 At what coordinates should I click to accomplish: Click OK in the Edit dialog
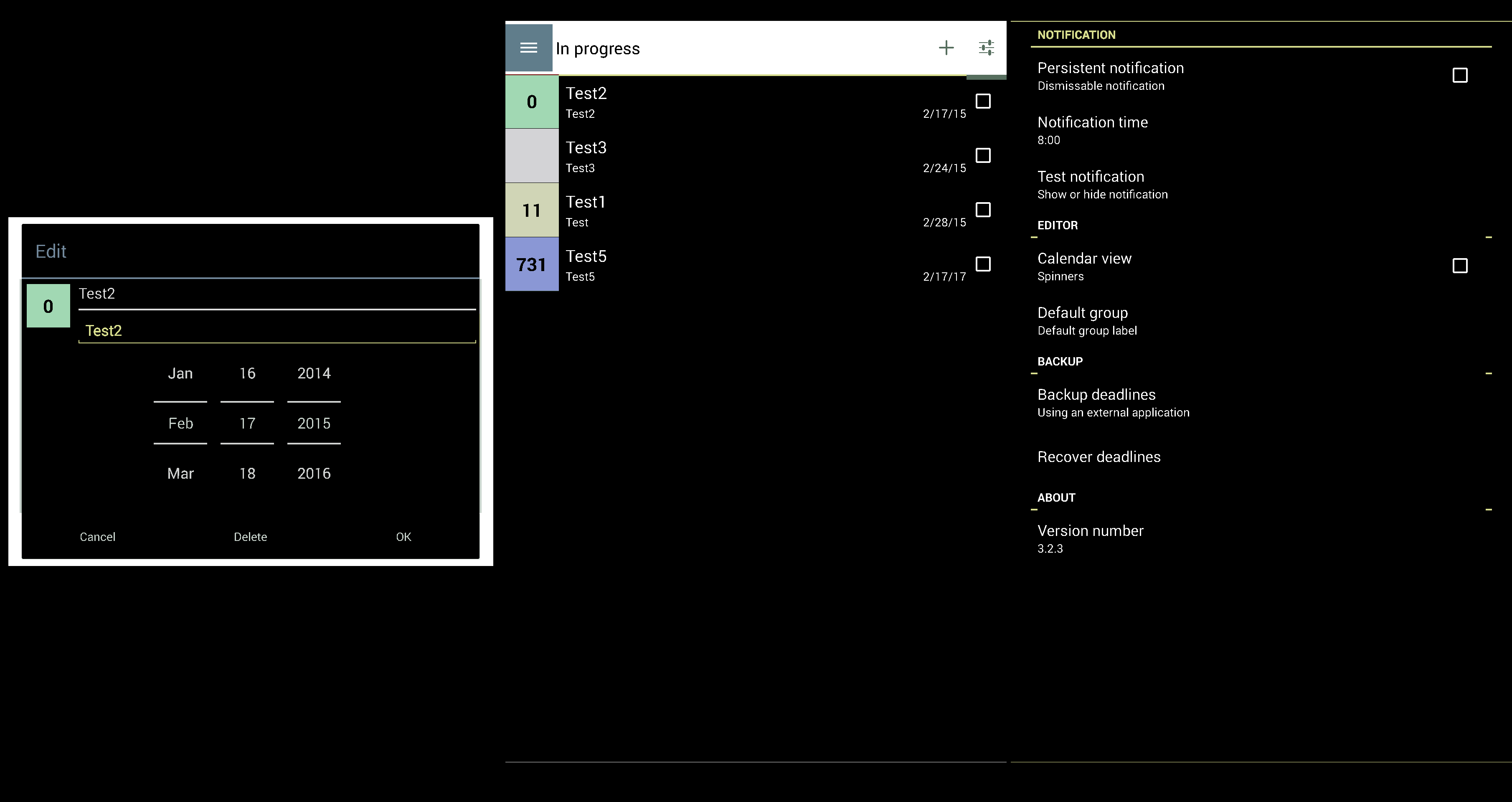(403, 537)
